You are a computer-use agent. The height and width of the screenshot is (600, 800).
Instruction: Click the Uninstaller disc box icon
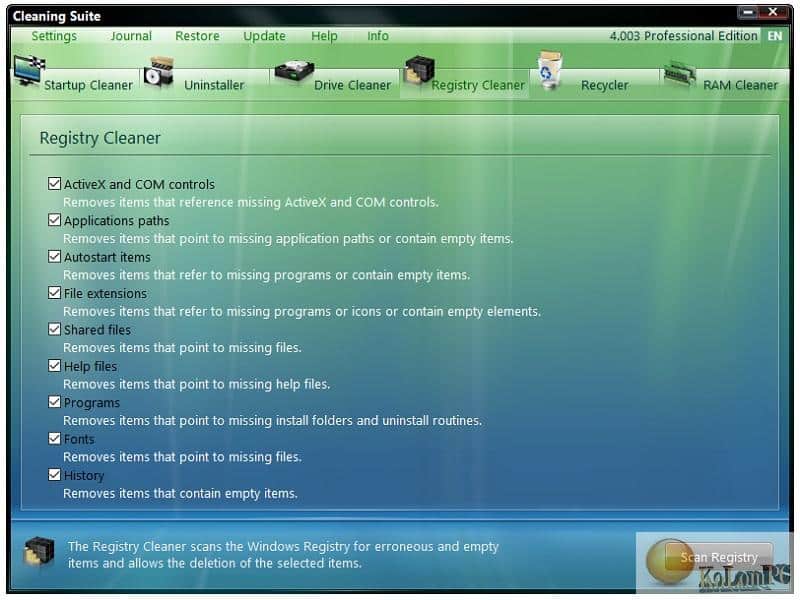[x=159, y=72]
